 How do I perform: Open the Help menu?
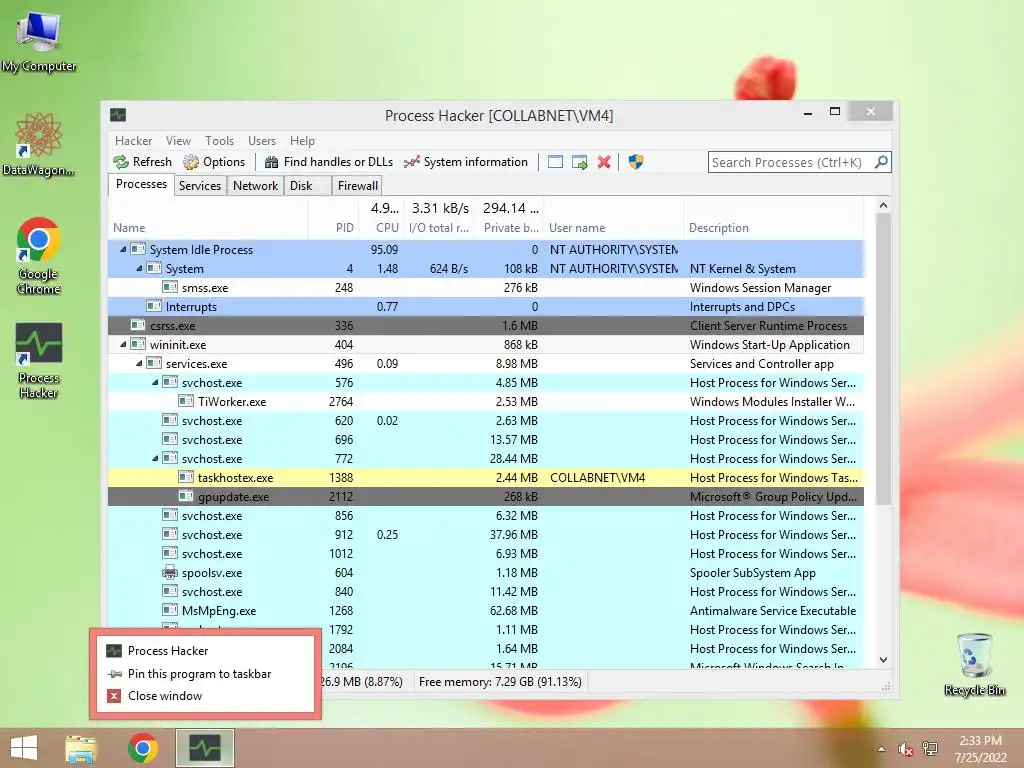tap(302, 141)
